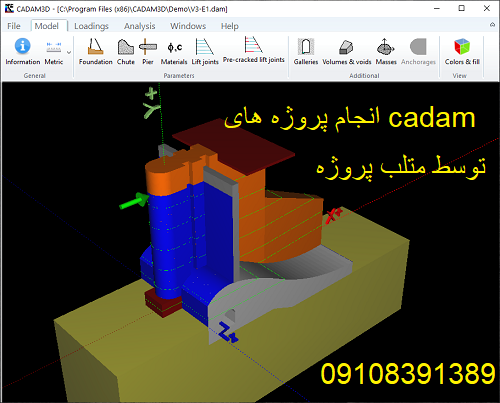The image size is (500, 403).
Task: Open the File menu
Action: pyautogui.click(x=14, y=26)
